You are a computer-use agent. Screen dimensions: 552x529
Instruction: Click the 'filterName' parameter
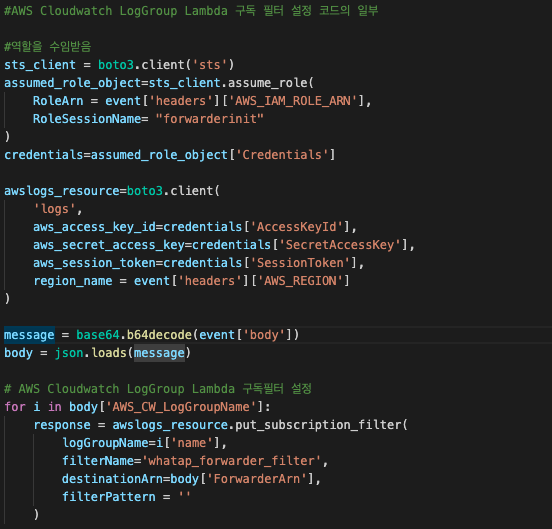pyautogui.click(x=98, y=461)
